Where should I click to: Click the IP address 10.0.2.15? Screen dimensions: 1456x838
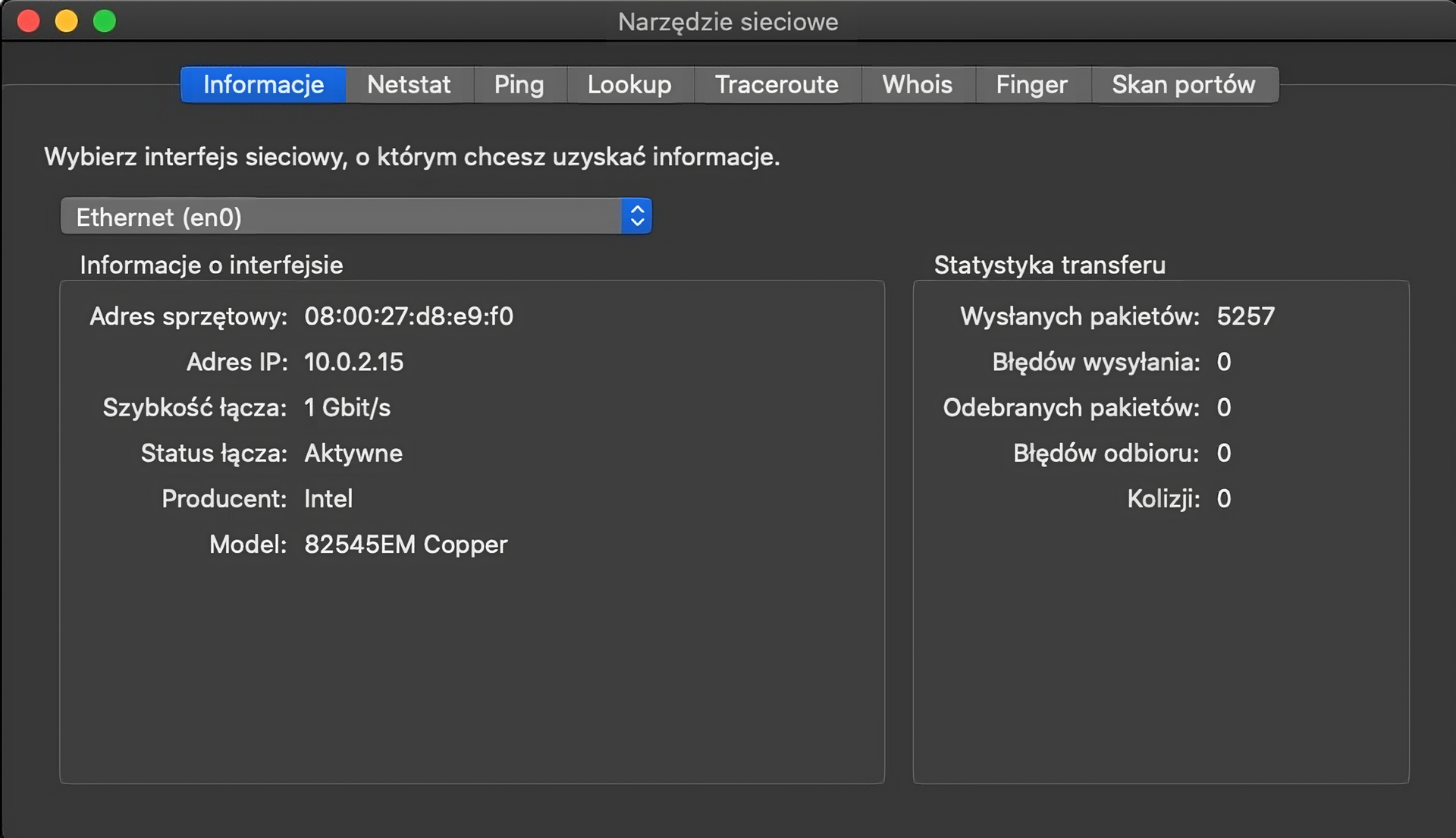coord(353,362)
